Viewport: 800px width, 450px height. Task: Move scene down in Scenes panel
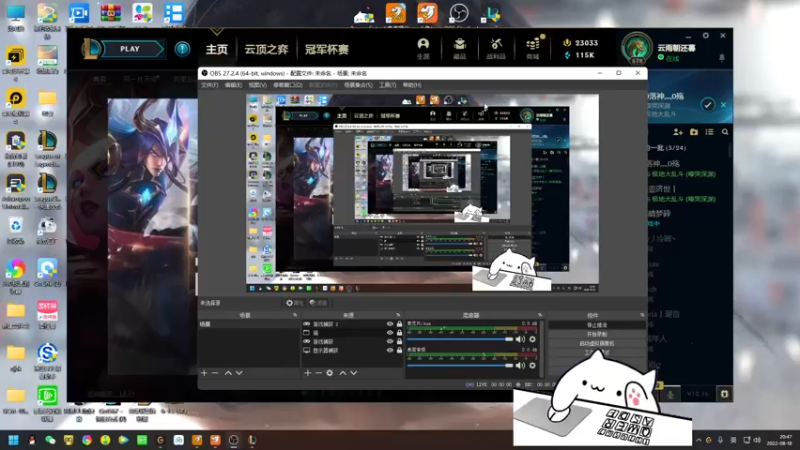pyautogui.click(x=239, y=373)
